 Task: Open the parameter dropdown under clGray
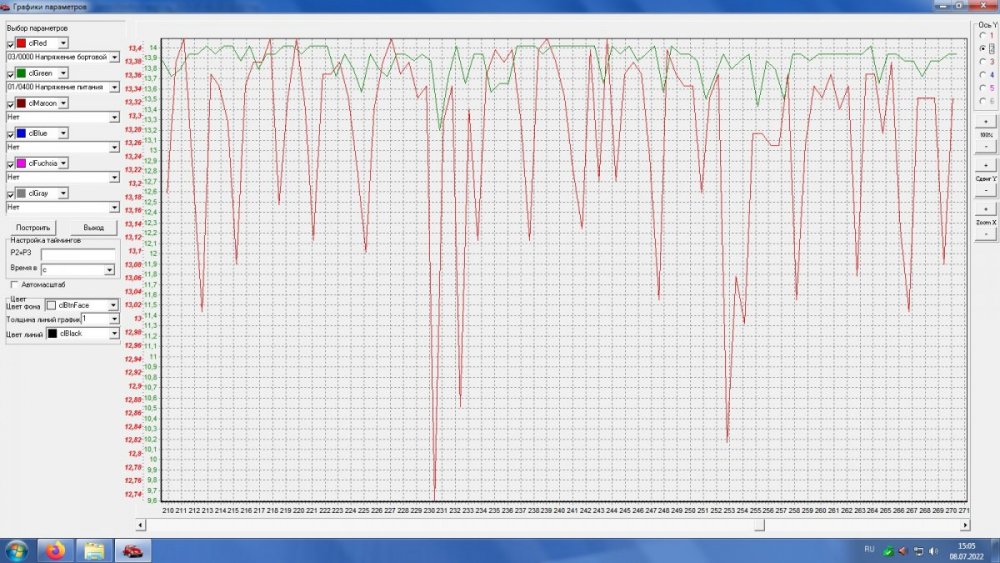[x=114, y=207]
